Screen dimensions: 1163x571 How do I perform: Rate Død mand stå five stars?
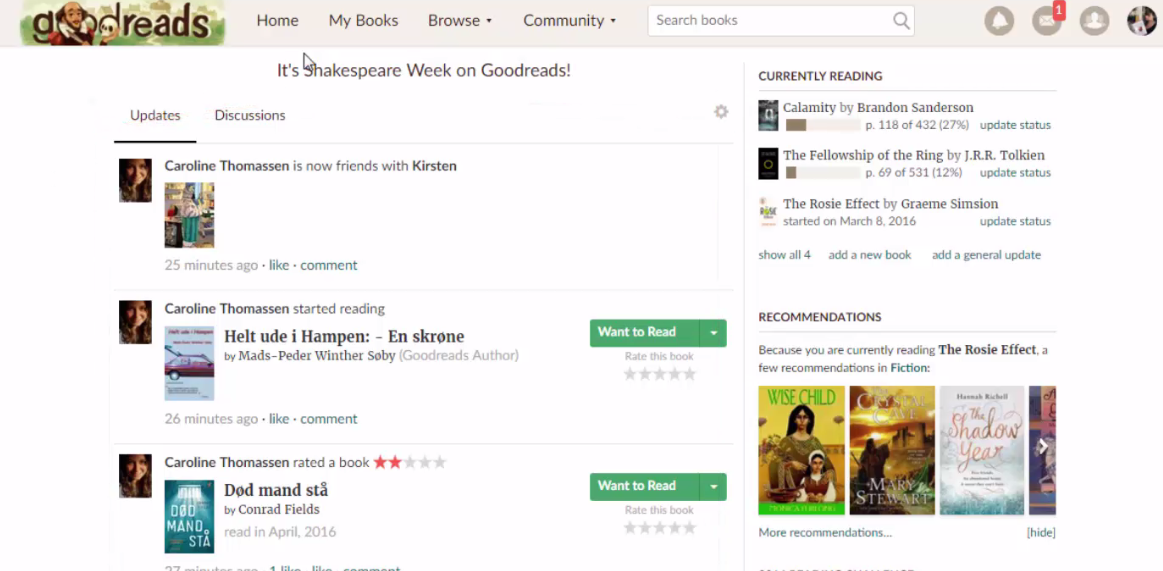[690, 527]
